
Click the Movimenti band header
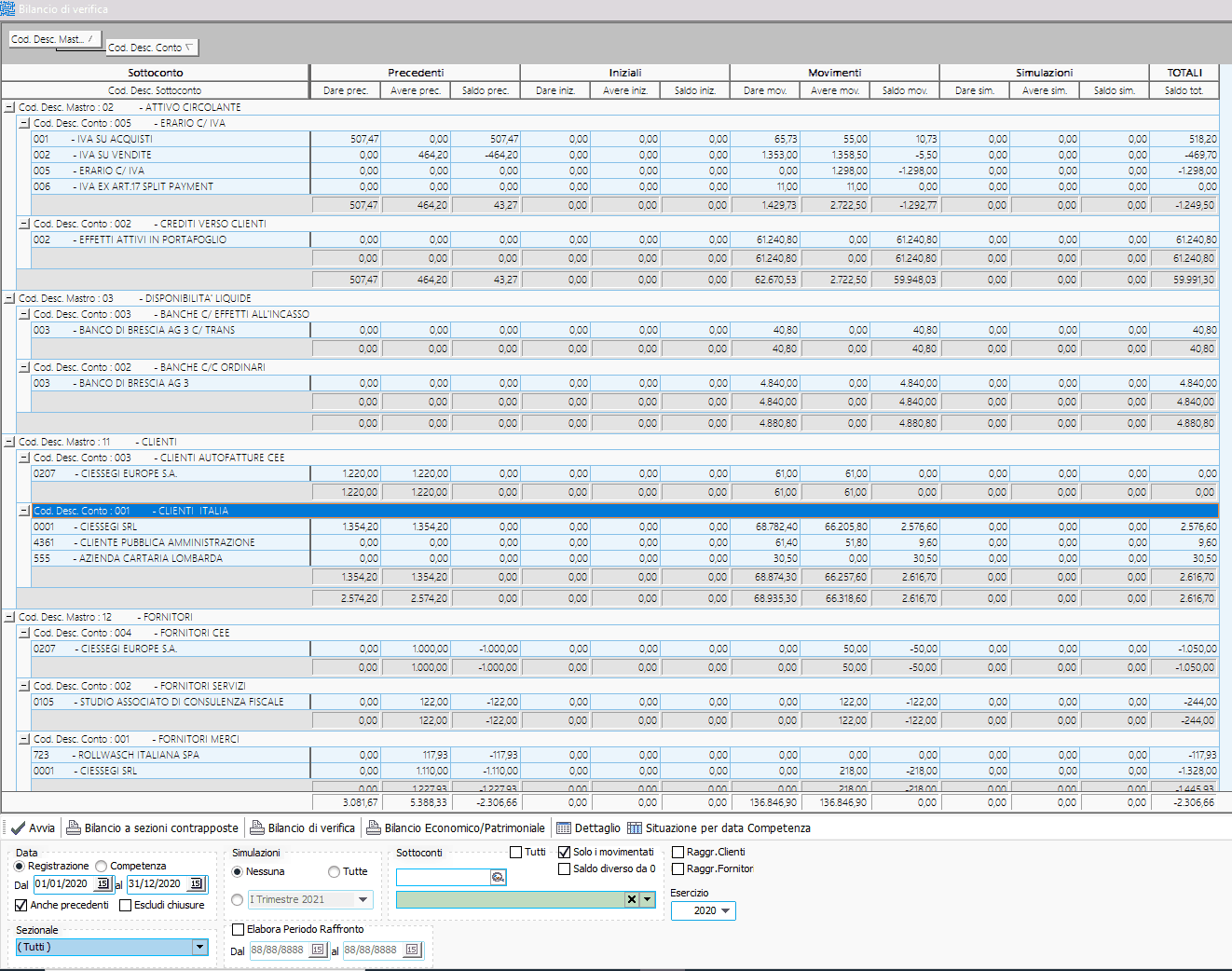[835, 73]
